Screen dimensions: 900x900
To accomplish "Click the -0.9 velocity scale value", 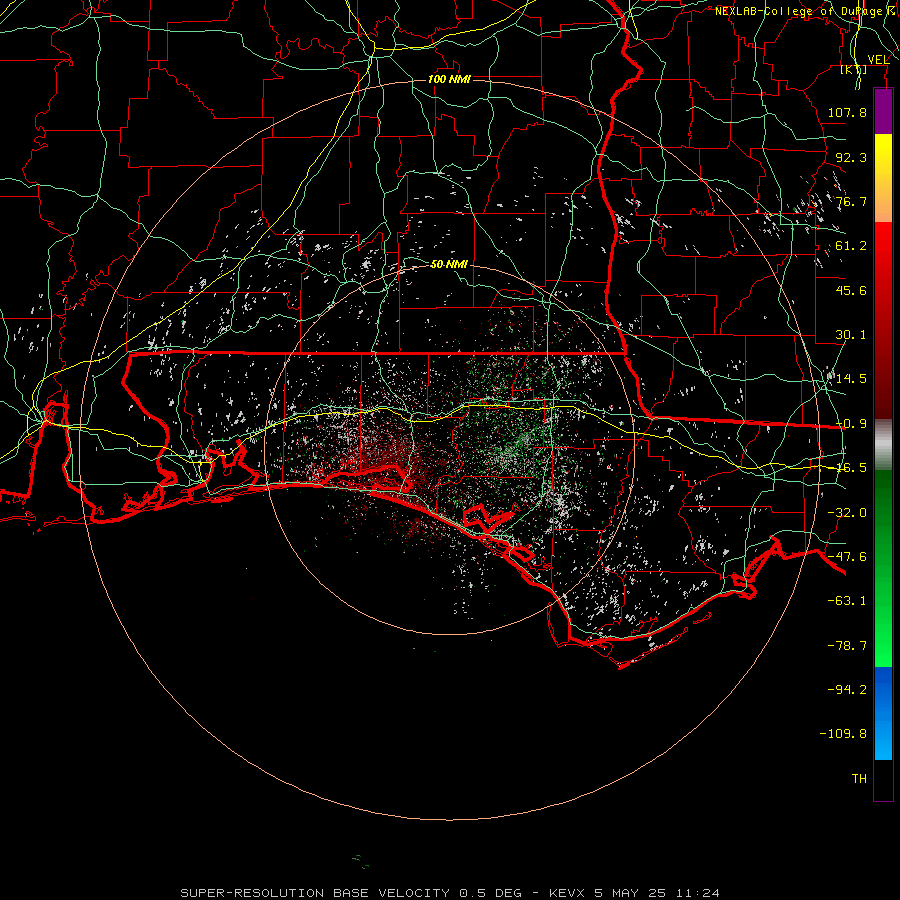I will coord(851,424).
